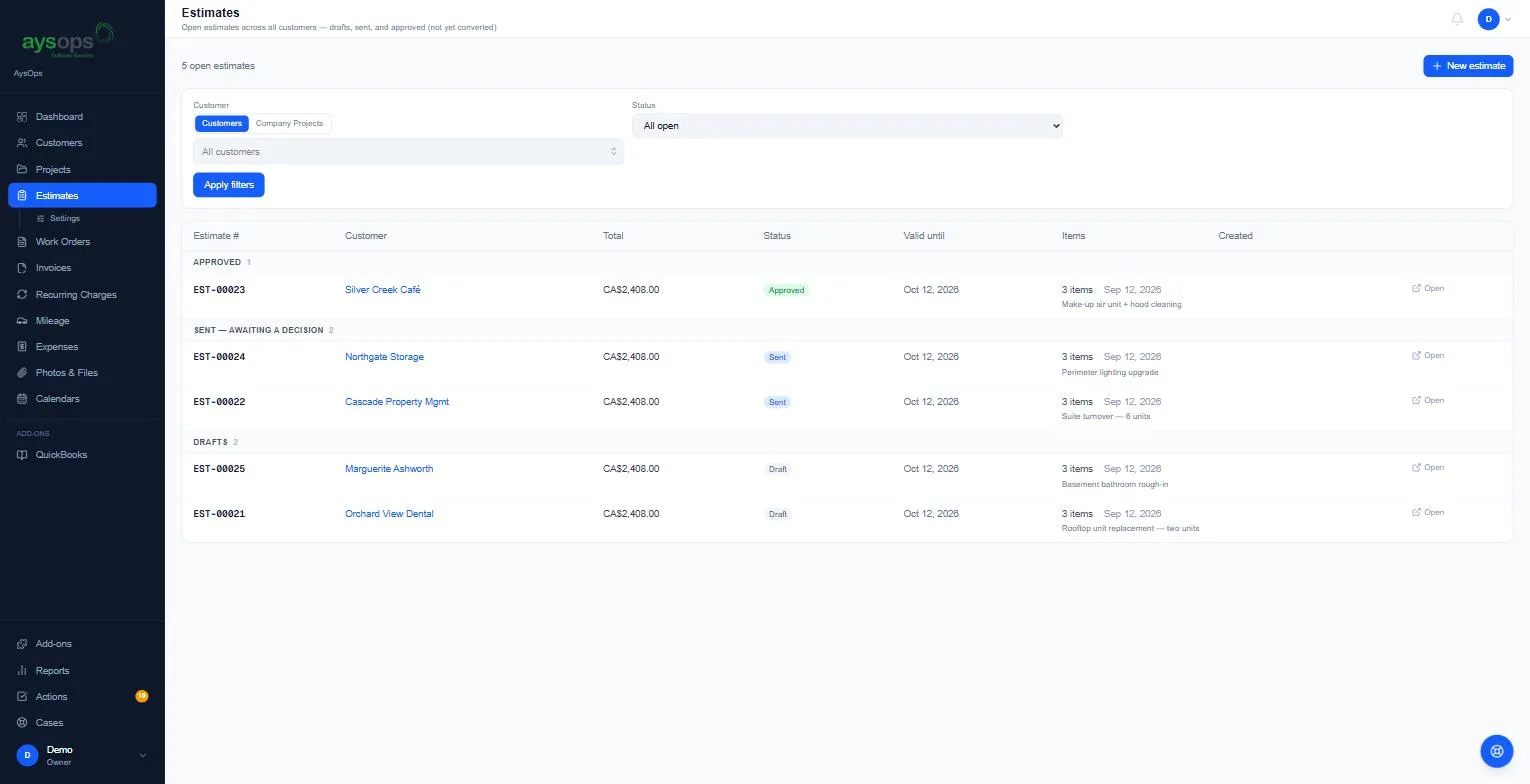Viewport: 1530px width, 784px height.
Task: Select the Customers filter toggle
Action: pyautogui.click(x=222, y=123)
